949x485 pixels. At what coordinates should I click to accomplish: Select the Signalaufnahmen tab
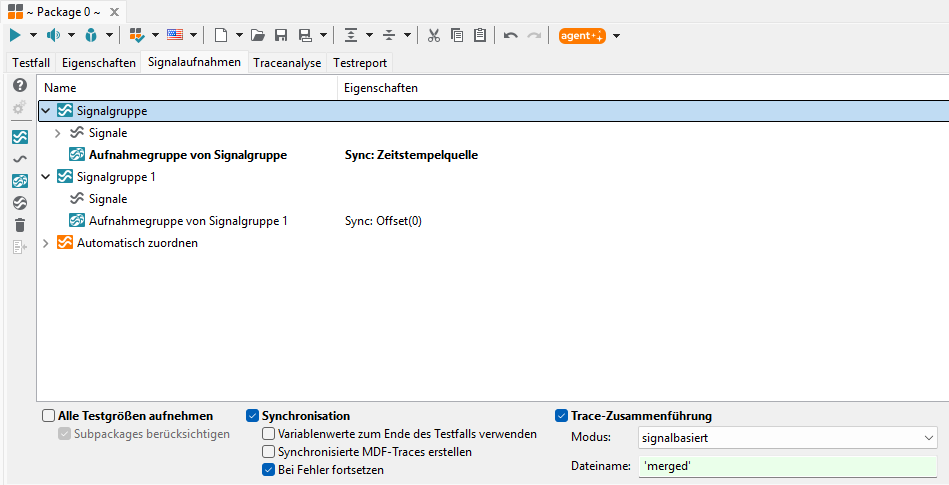click(194, 62)
